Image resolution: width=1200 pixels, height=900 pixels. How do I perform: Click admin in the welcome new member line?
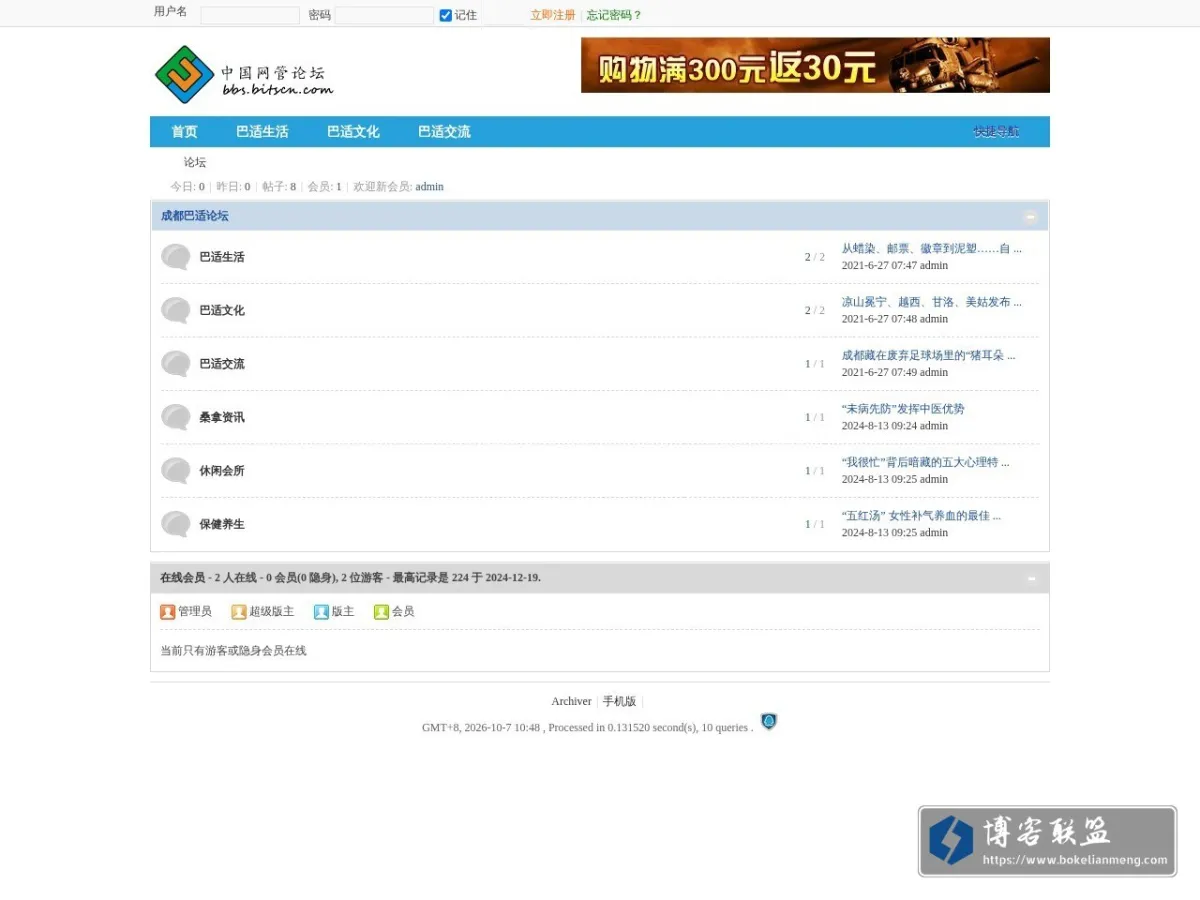[x=430, y=187]
